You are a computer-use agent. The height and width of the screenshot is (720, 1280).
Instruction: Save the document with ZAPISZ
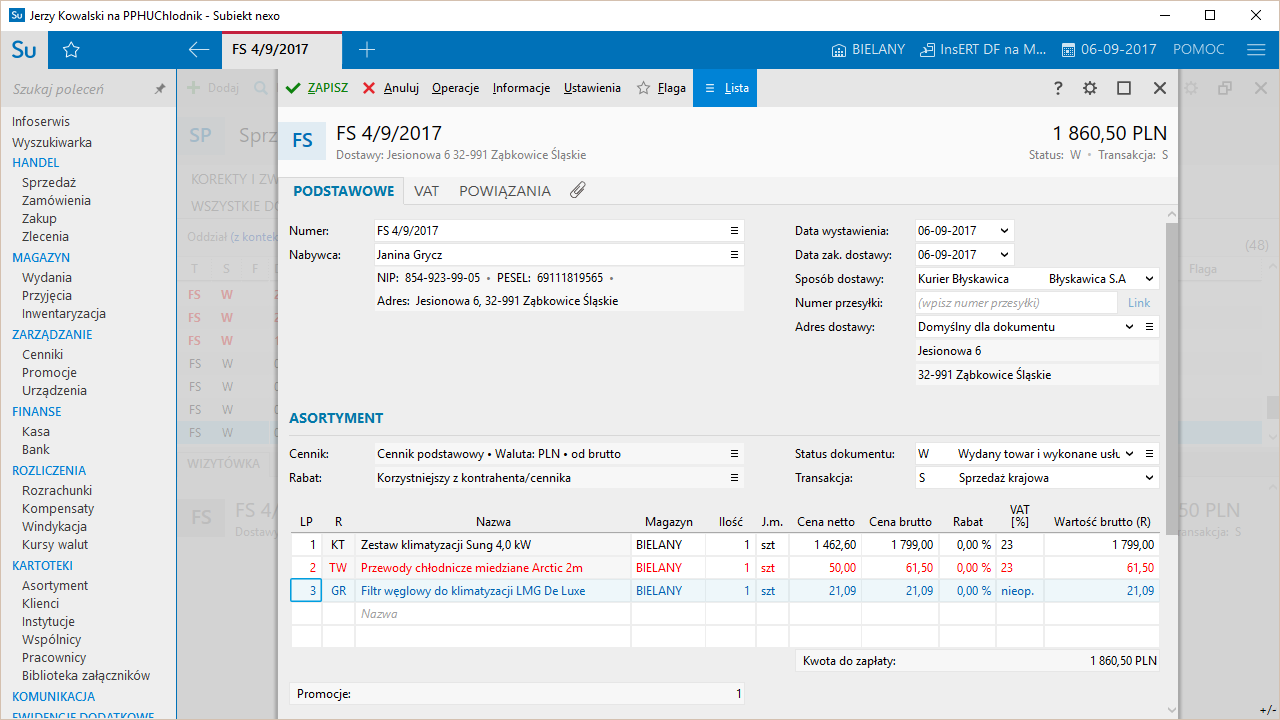coord(317,88)
